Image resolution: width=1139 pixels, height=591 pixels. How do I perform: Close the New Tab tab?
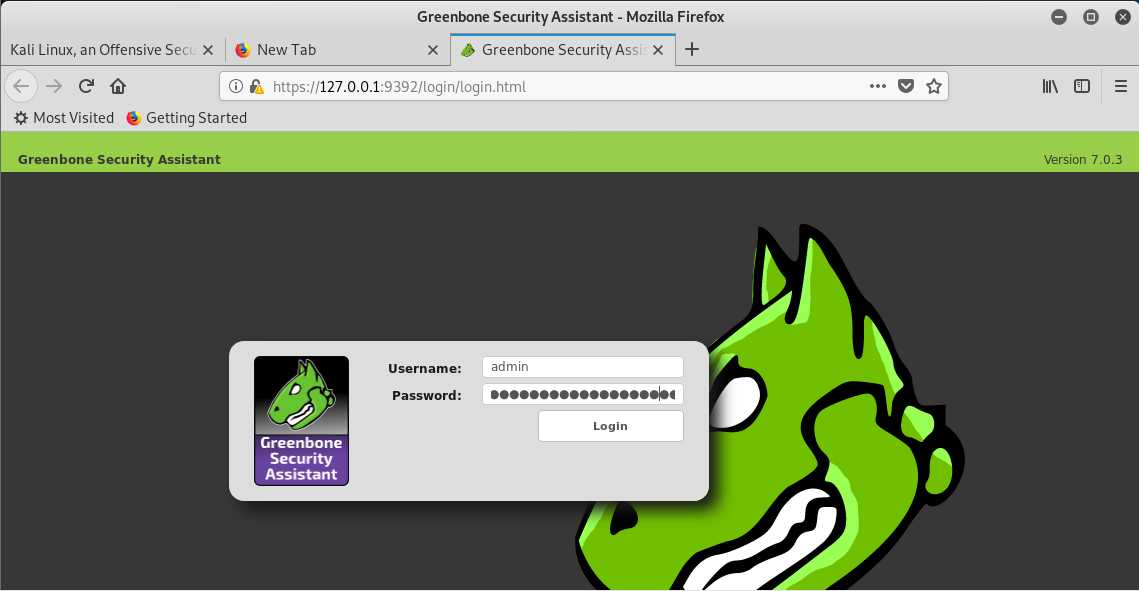coord(433,50)
